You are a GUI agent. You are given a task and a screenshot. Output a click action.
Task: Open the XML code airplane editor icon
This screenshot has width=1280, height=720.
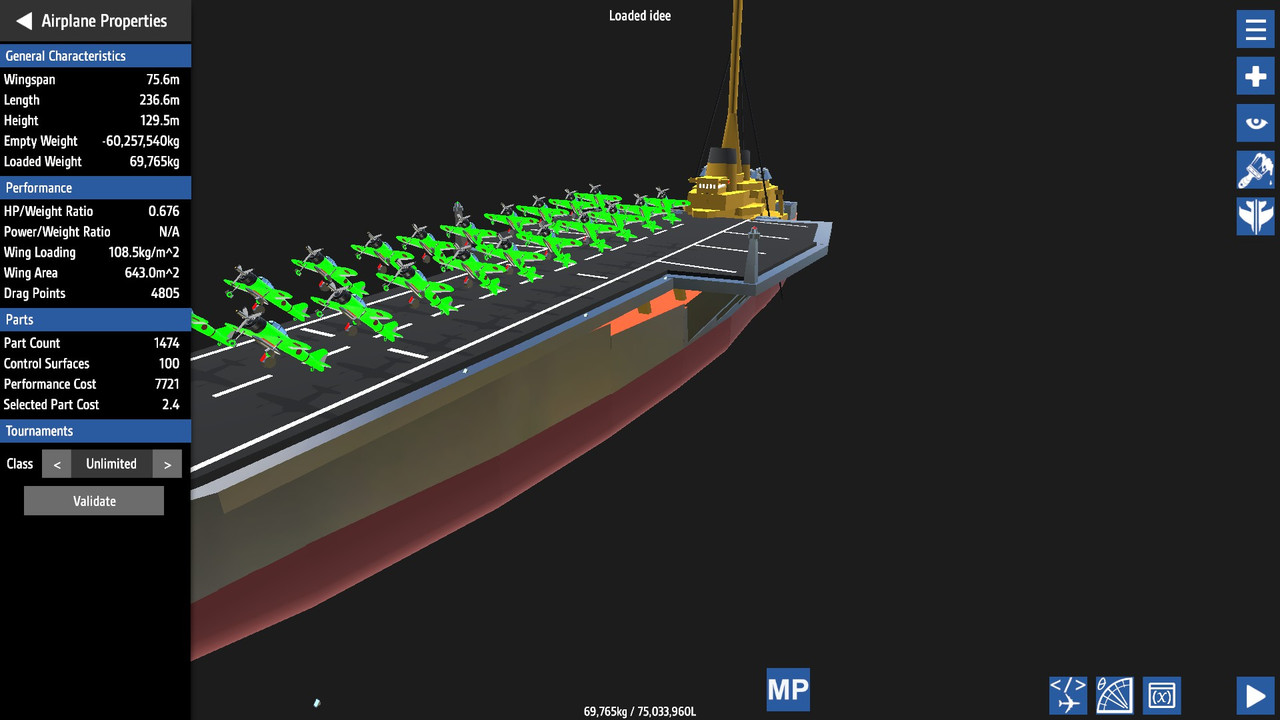(1068, 695)
